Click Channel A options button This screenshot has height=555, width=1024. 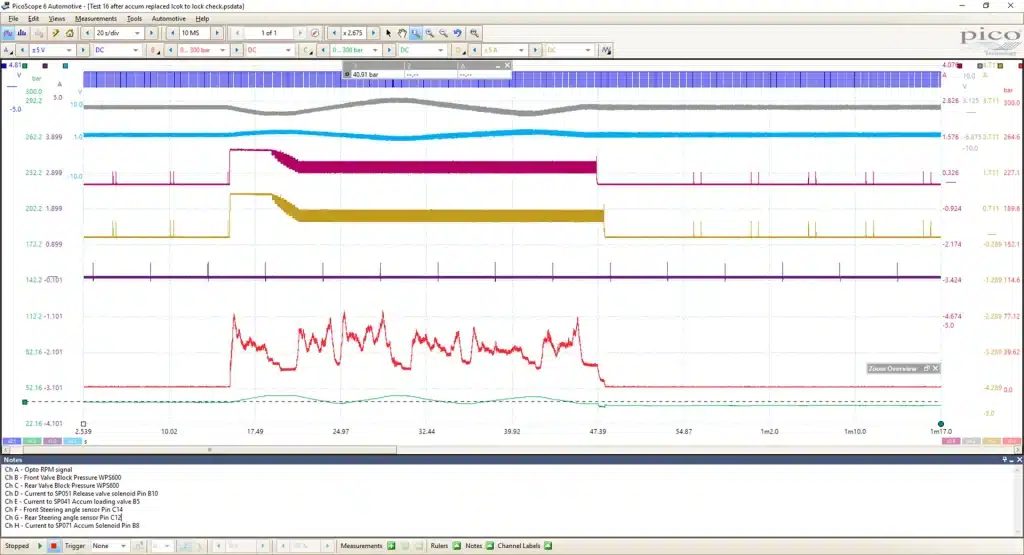[x=7, y=50]
